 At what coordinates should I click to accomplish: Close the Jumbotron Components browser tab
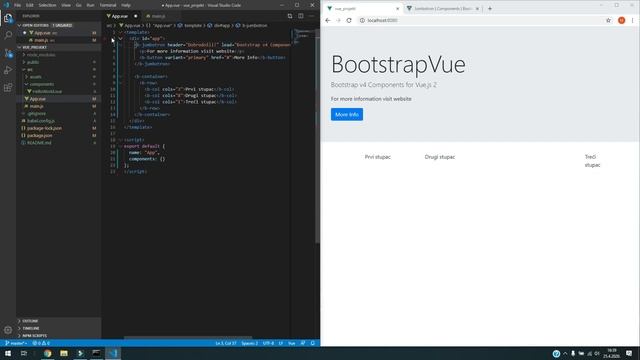477,9
